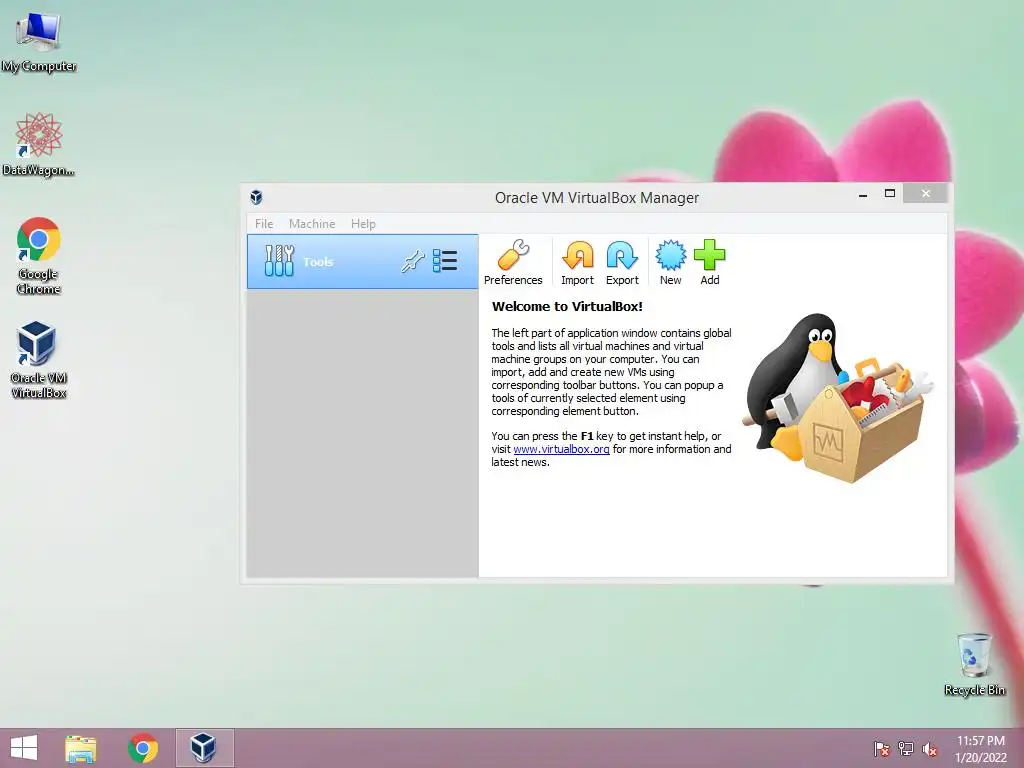Minimize the VirtualBox Manager window
The width and height of the screenshot is (1024, 768).
click(x=863, y=194)
